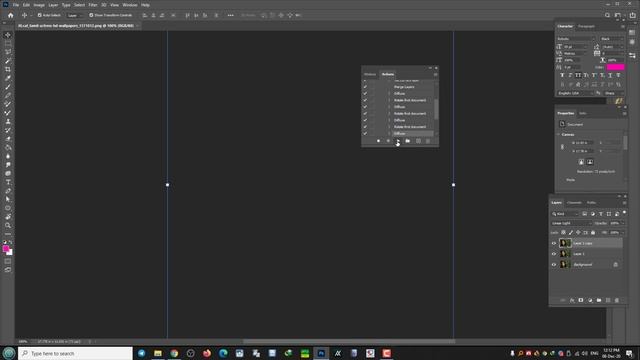Click Play selection in Actions panel
This screenshot has width=640, height=360.
tap(398, 141)
